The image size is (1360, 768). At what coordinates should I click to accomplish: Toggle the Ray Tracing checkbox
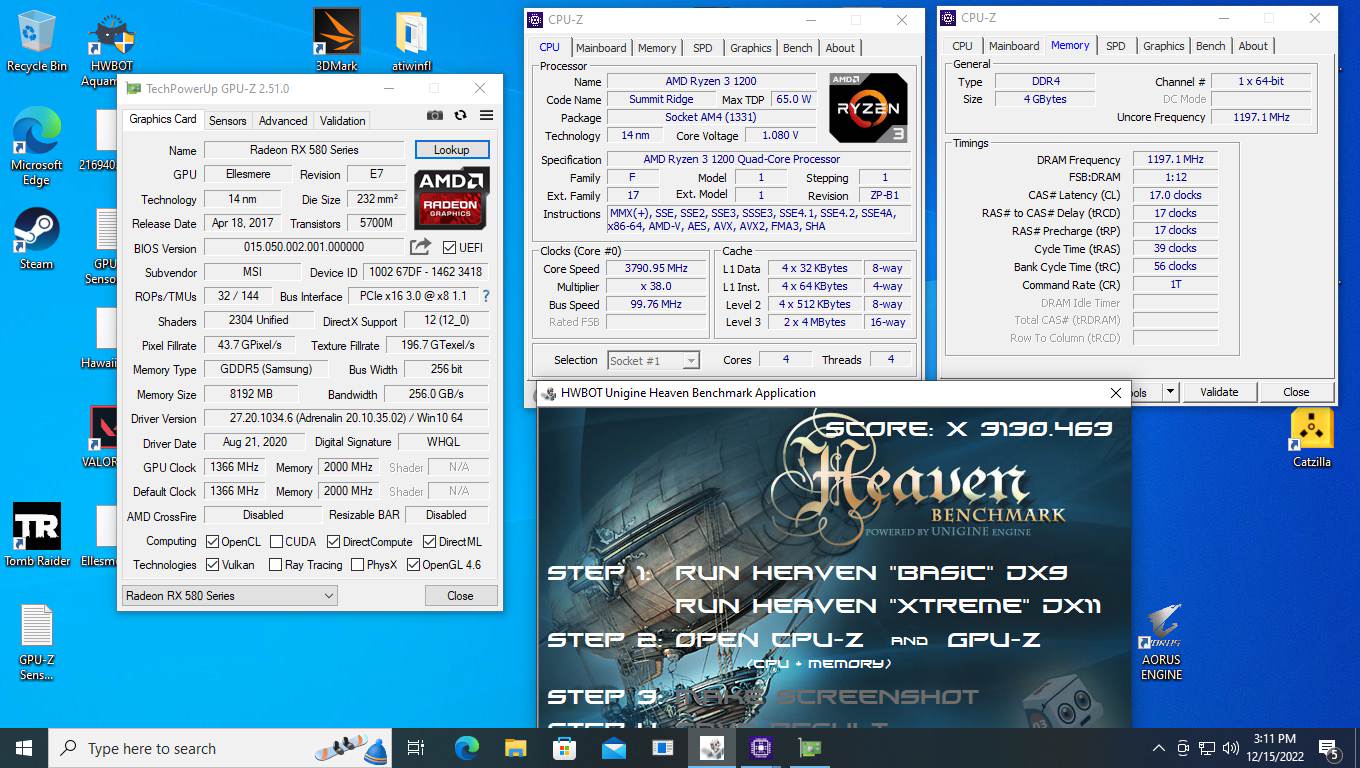pos(275,564)
